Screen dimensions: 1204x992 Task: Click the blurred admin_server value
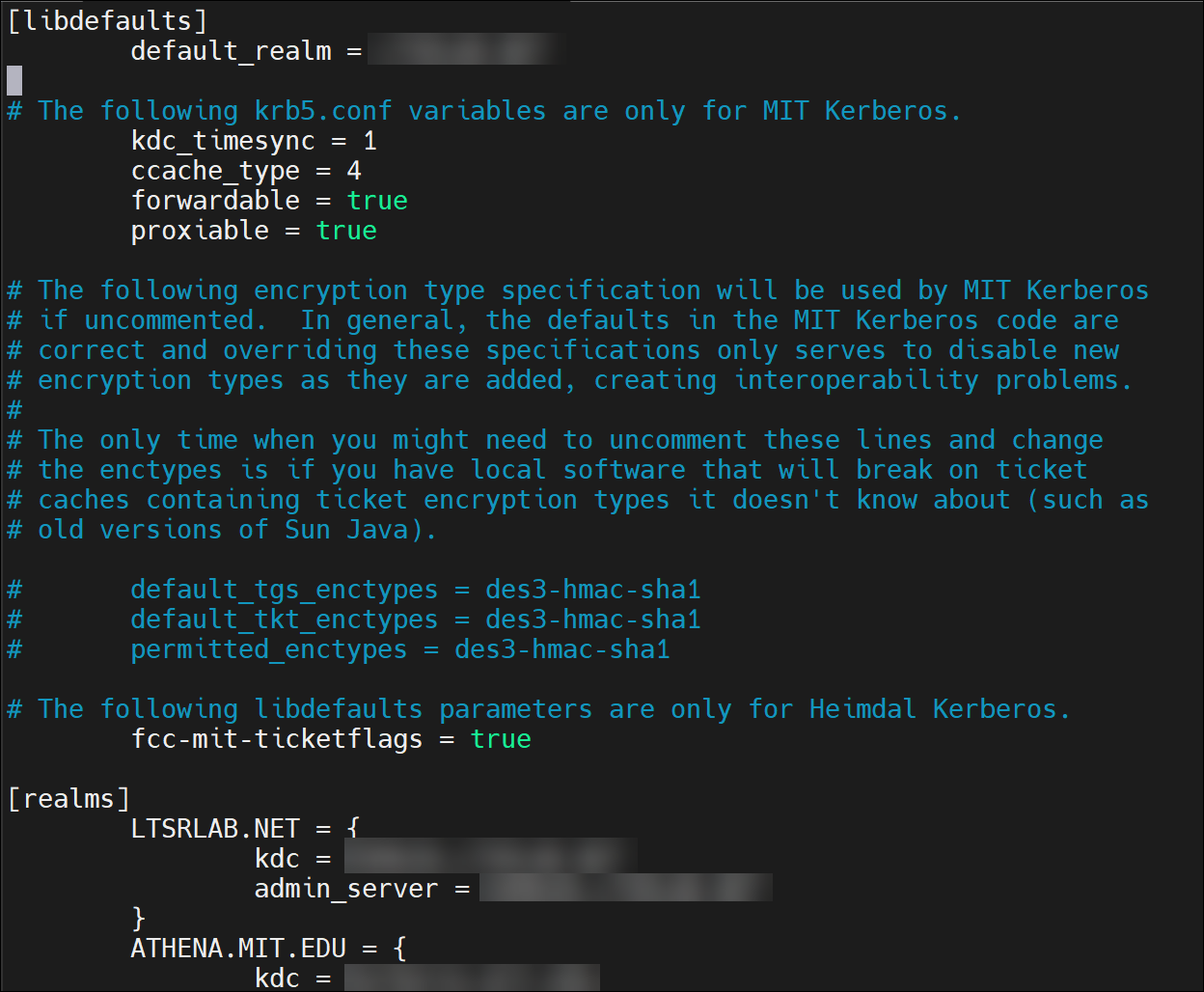[x=625, y=889]
